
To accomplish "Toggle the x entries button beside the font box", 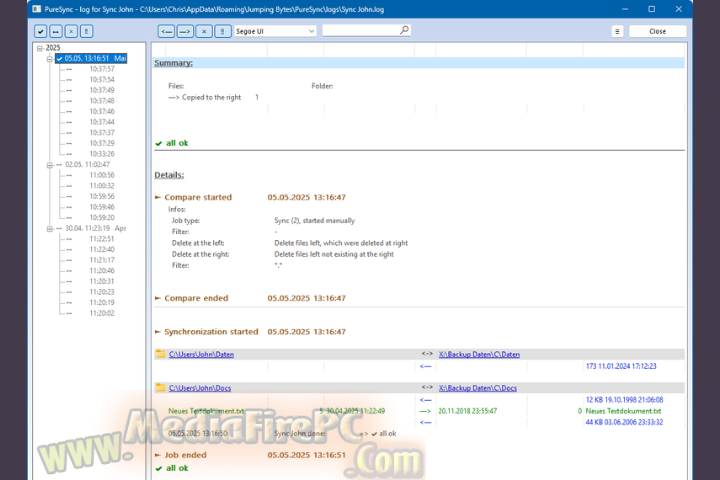I will [204, 31].
